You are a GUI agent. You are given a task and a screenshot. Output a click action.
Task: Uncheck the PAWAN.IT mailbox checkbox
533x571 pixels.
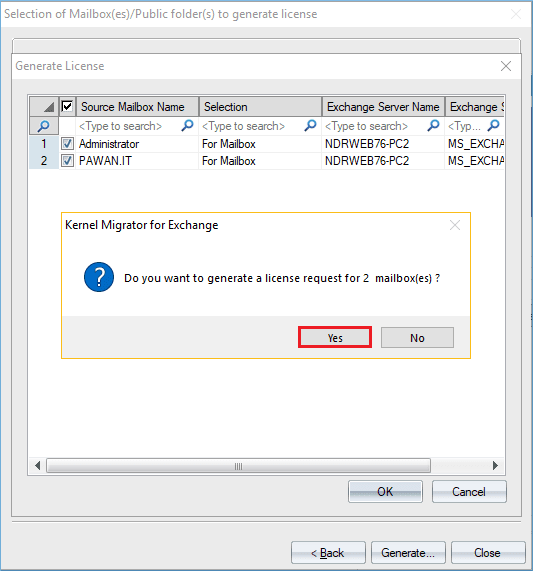[67, 160]
